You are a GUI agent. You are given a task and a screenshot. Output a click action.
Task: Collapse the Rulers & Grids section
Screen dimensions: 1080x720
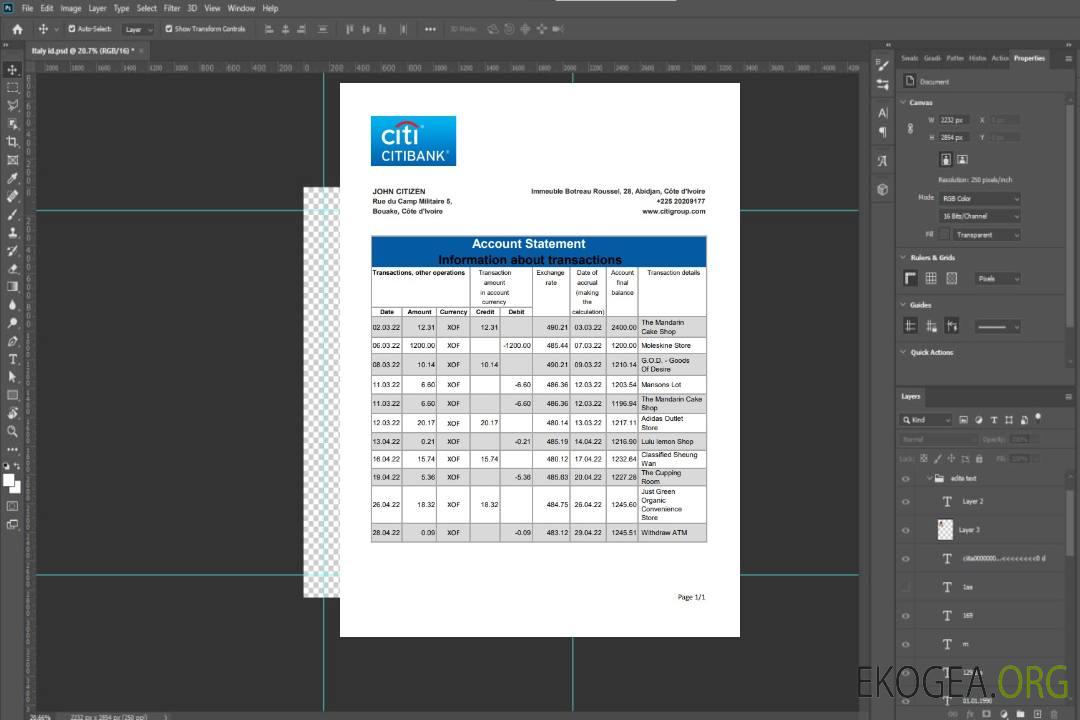[x=903, y=257]
